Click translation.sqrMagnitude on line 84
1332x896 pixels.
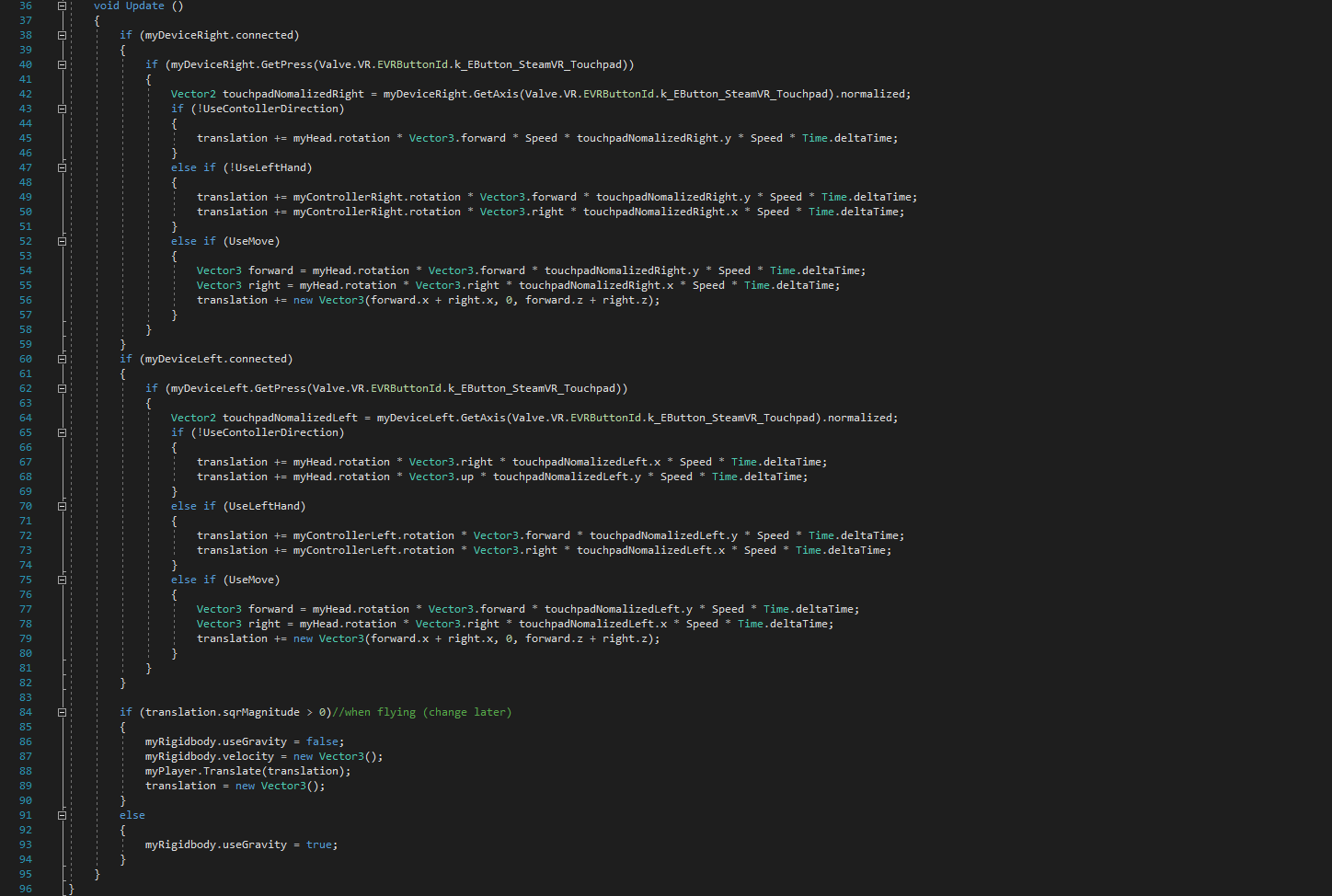(223, 712)
